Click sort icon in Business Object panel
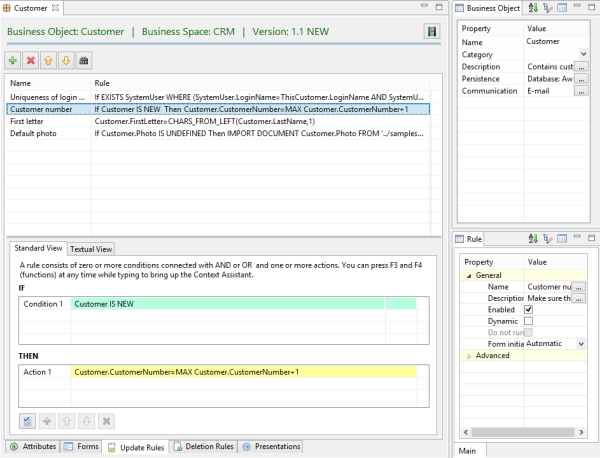The height and width of the screenshot is (458, 600). 533,8
